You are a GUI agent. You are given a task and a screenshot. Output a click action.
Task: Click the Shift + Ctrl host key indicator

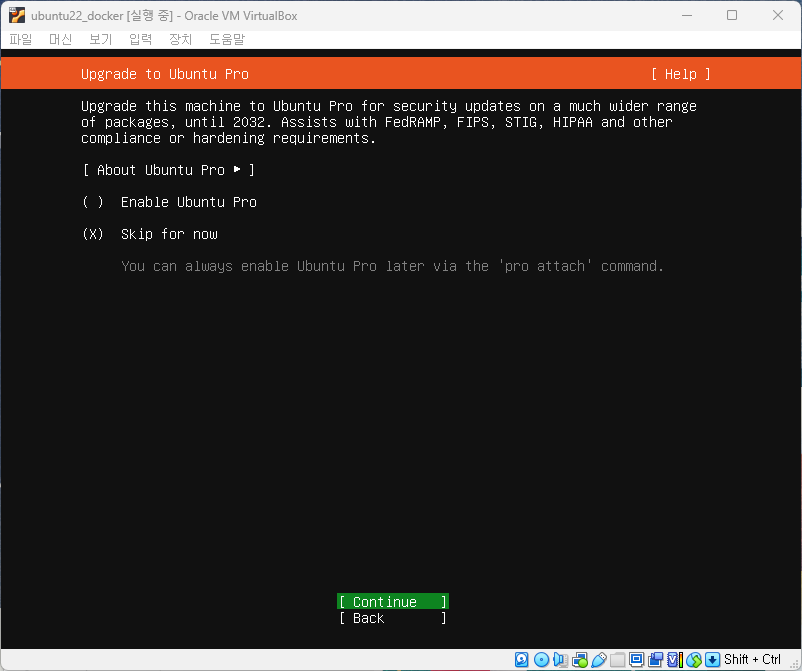(x=752, y=659)
